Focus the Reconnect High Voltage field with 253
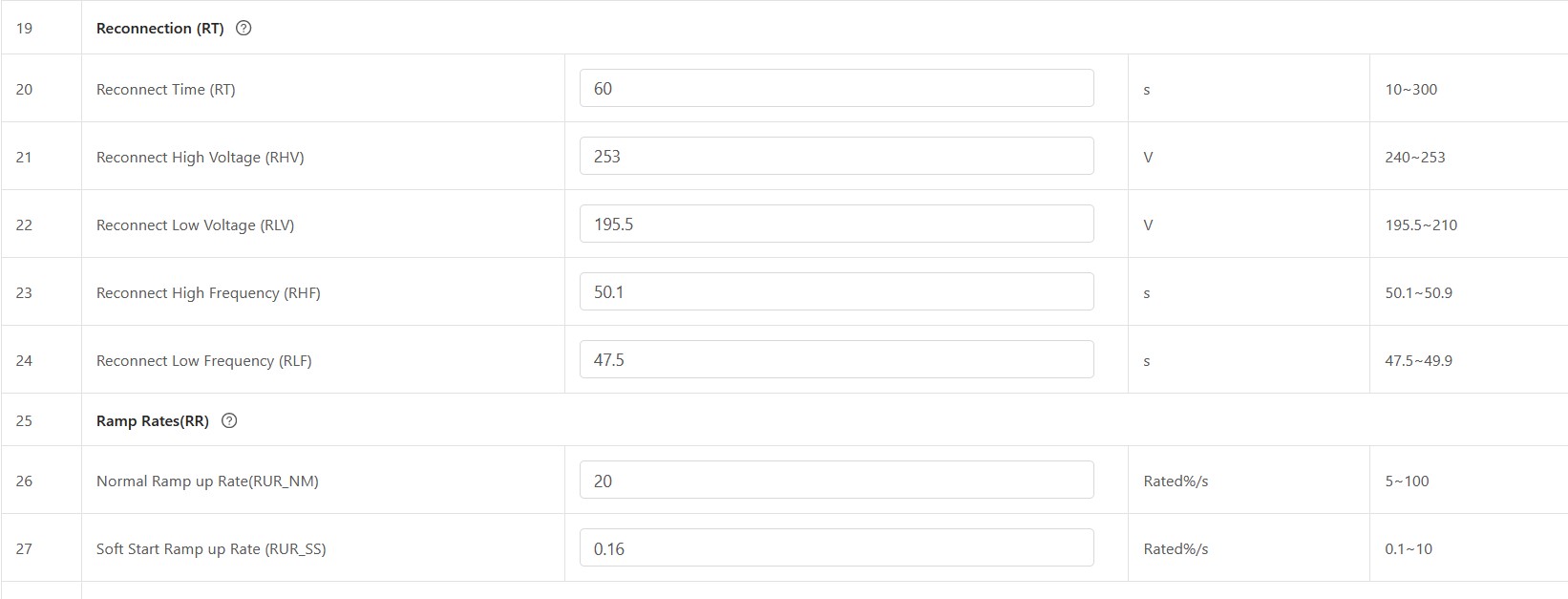Viewport: 1568px width, 599px height. (836, 157)
